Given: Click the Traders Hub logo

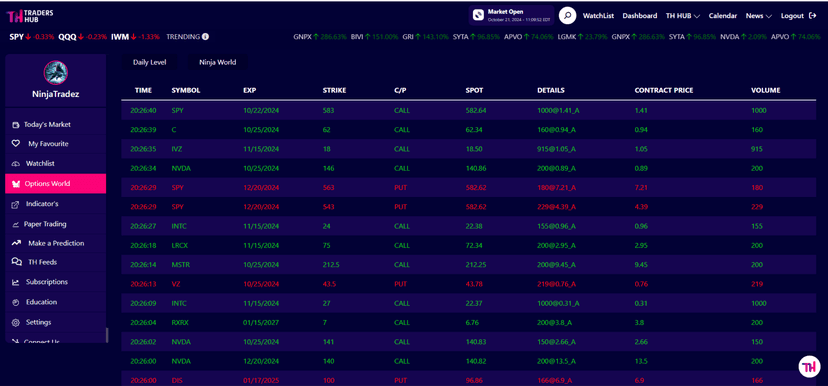Looking at the screenshot, I should point(30,16).
